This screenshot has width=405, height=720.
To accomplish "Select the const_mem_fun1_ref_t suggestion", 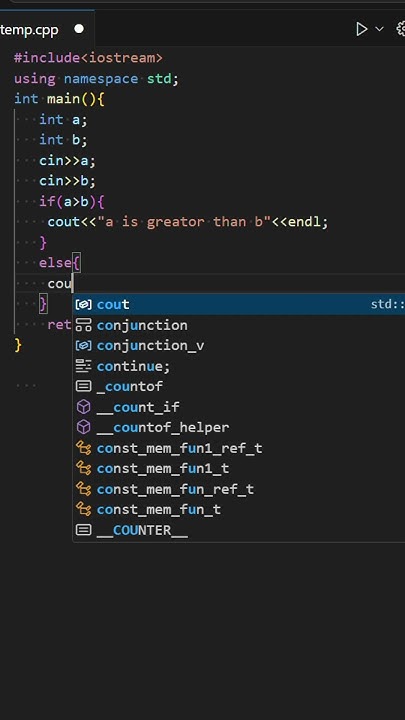I will point(239,448).
